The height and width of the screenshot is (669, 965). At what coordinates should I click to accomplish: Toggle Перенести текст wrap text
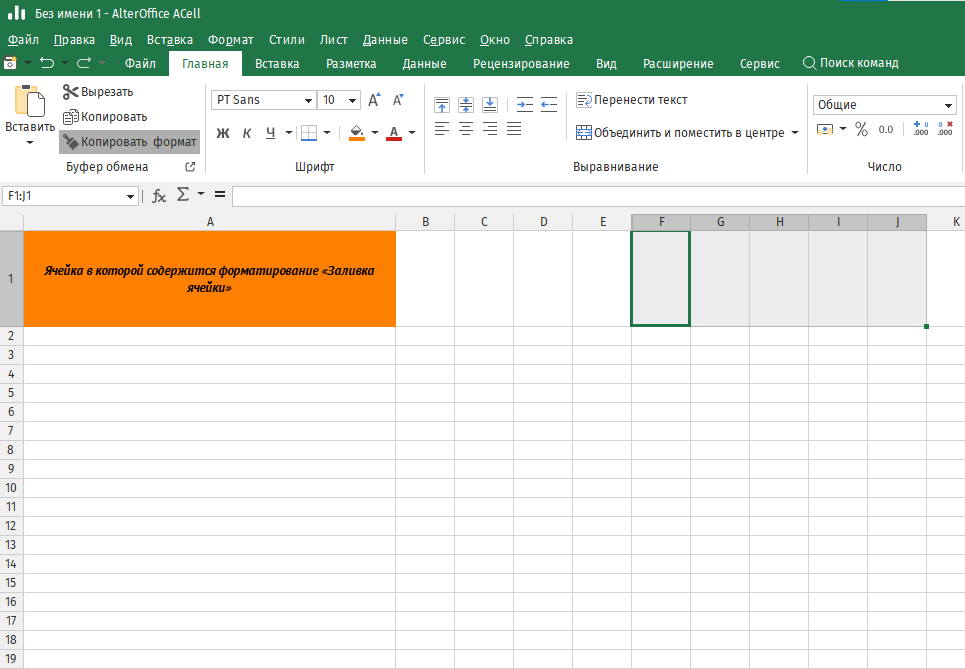click(x=632, y=100)
